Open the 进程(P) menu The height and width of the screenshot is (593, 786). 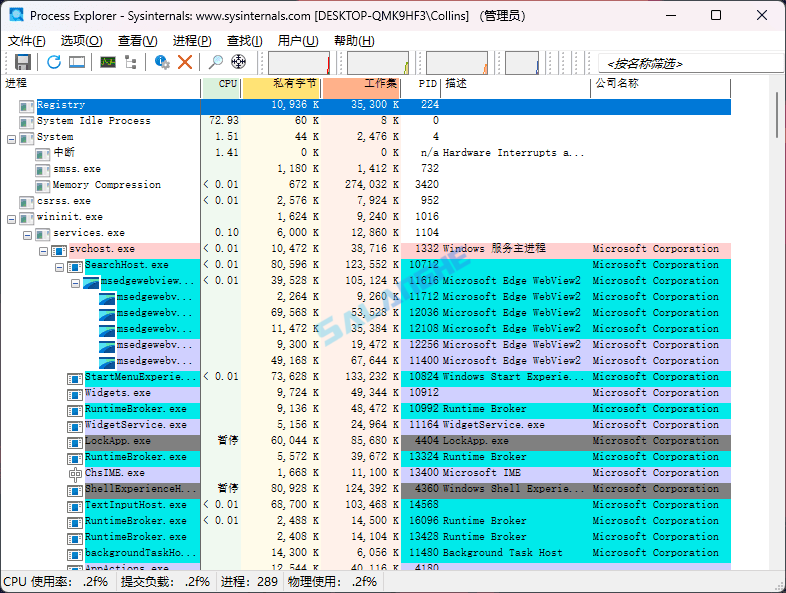(192, 41)
